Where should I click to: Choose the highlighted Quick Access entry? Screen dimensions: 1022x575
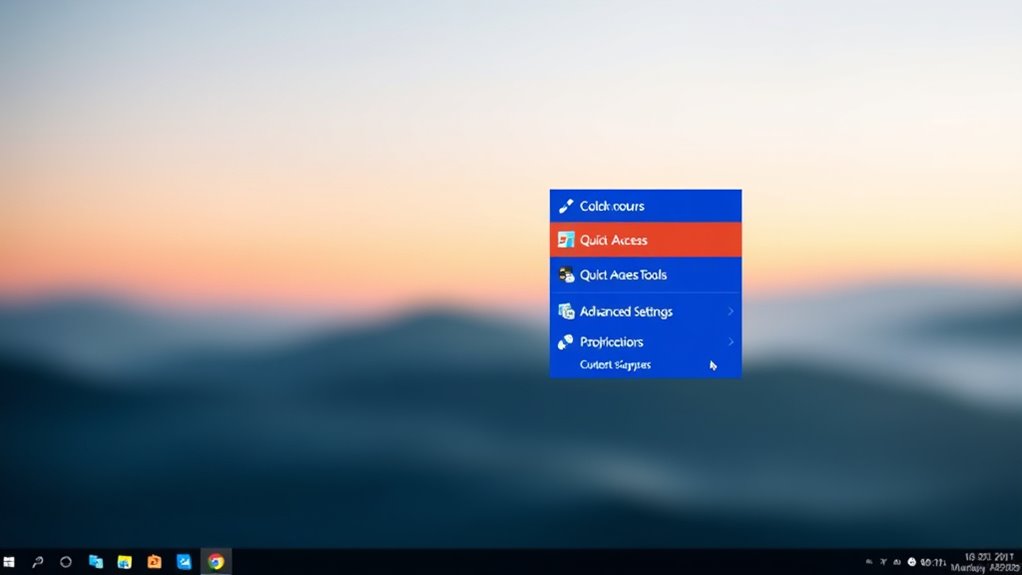[645, 240]
